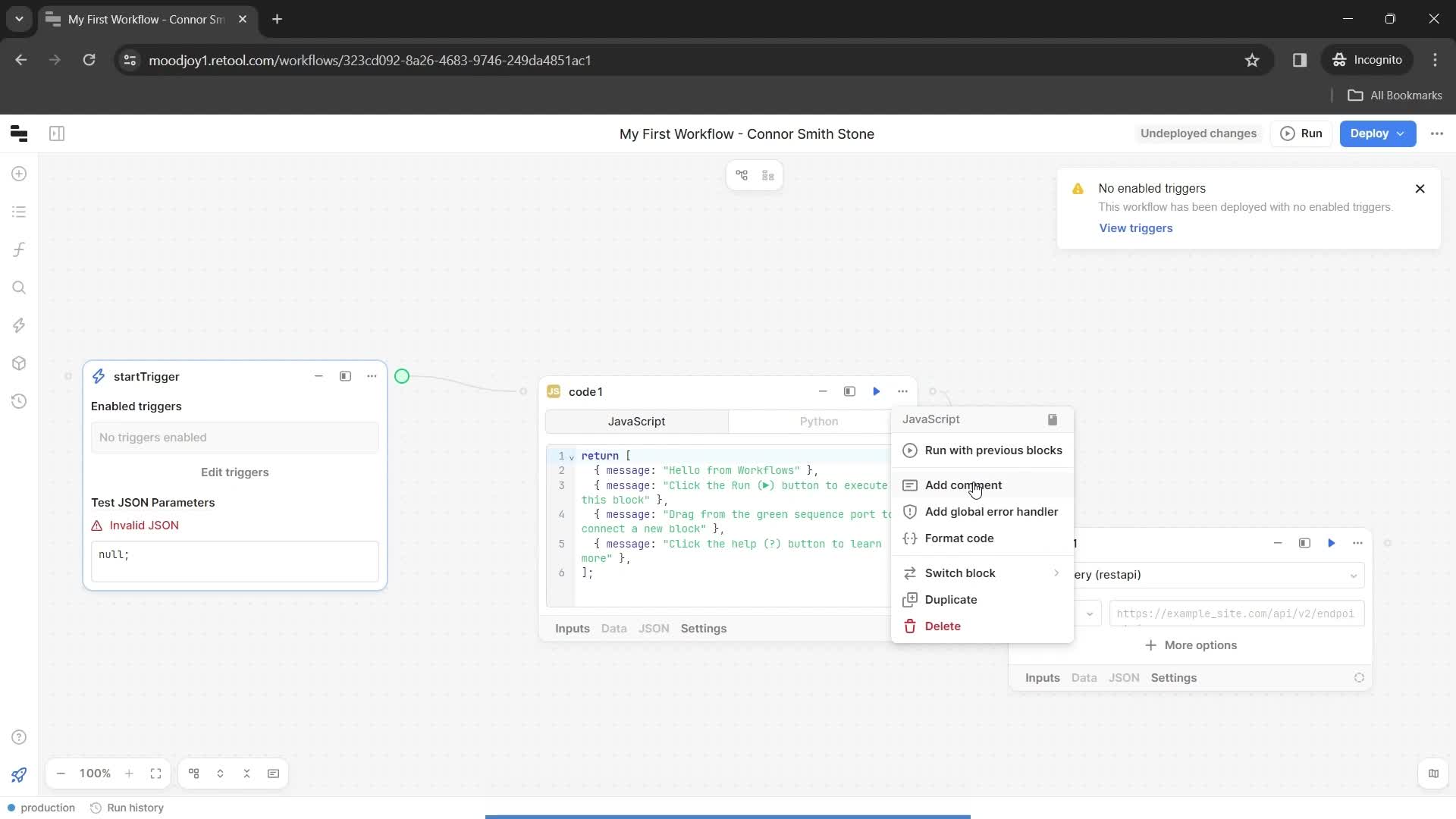Open the Data tab of code1

point(613,629)
